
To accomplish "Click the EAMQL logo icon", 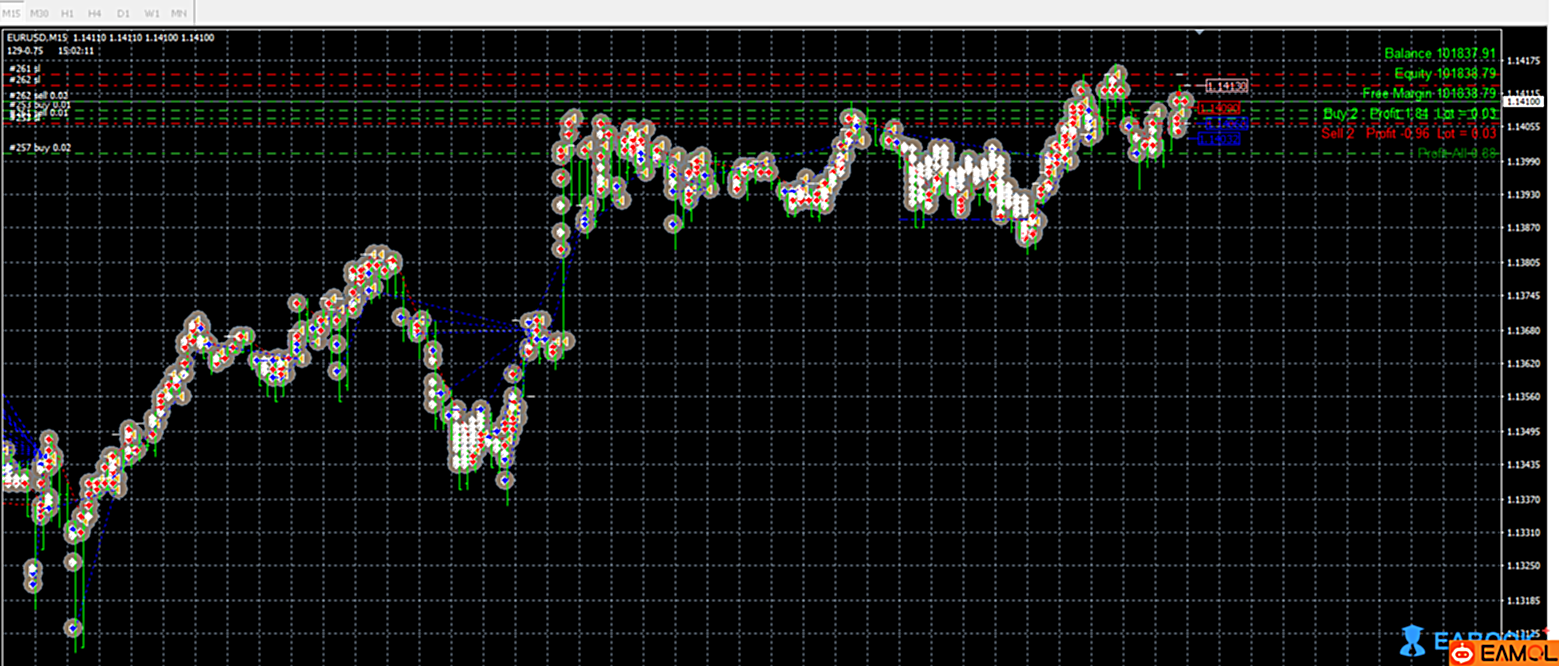I will click(1464, 653).
